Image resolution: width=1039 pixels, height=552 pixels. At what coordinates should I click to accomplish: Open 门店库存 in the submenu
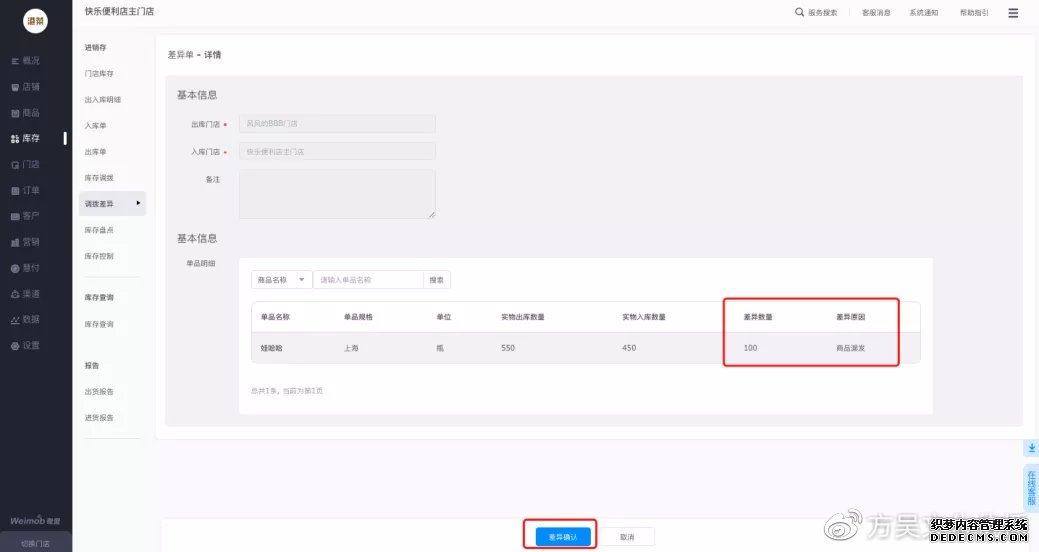[x=99, y=74]
